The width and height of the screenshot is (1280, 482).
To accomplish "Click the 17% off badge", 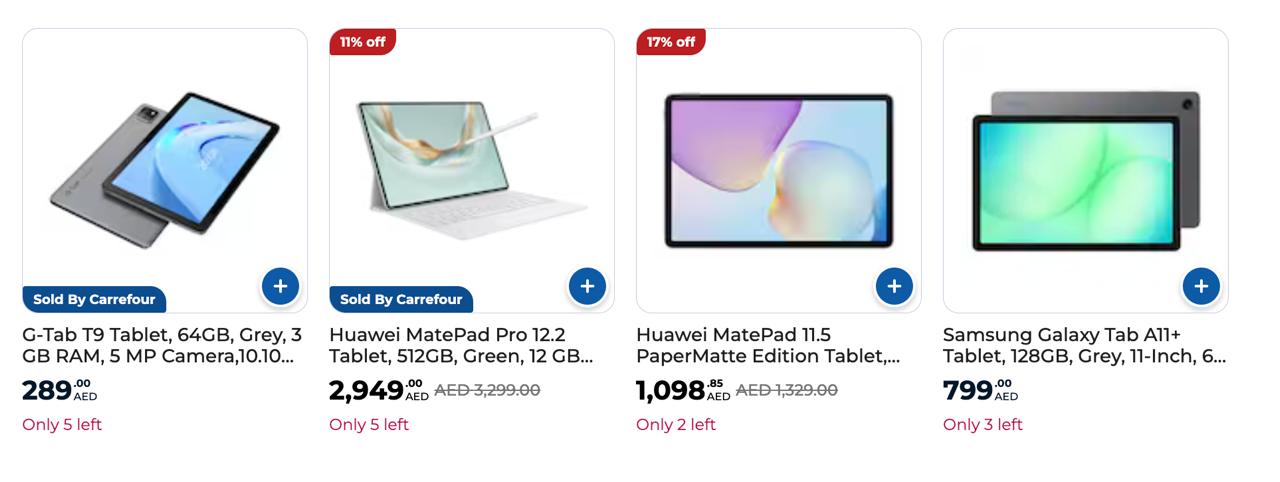I will tap(670, 42).
